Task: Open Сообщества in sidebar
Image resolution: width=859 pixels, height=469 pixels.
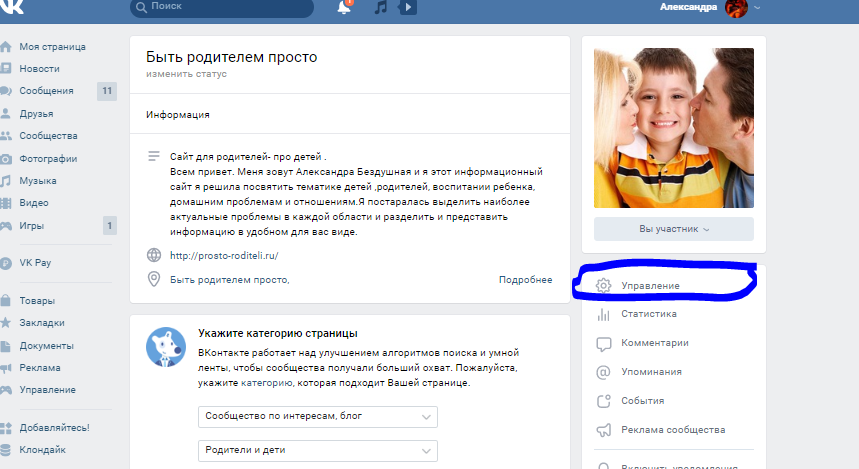Action: pyautogui.click(x=48, y=136)
